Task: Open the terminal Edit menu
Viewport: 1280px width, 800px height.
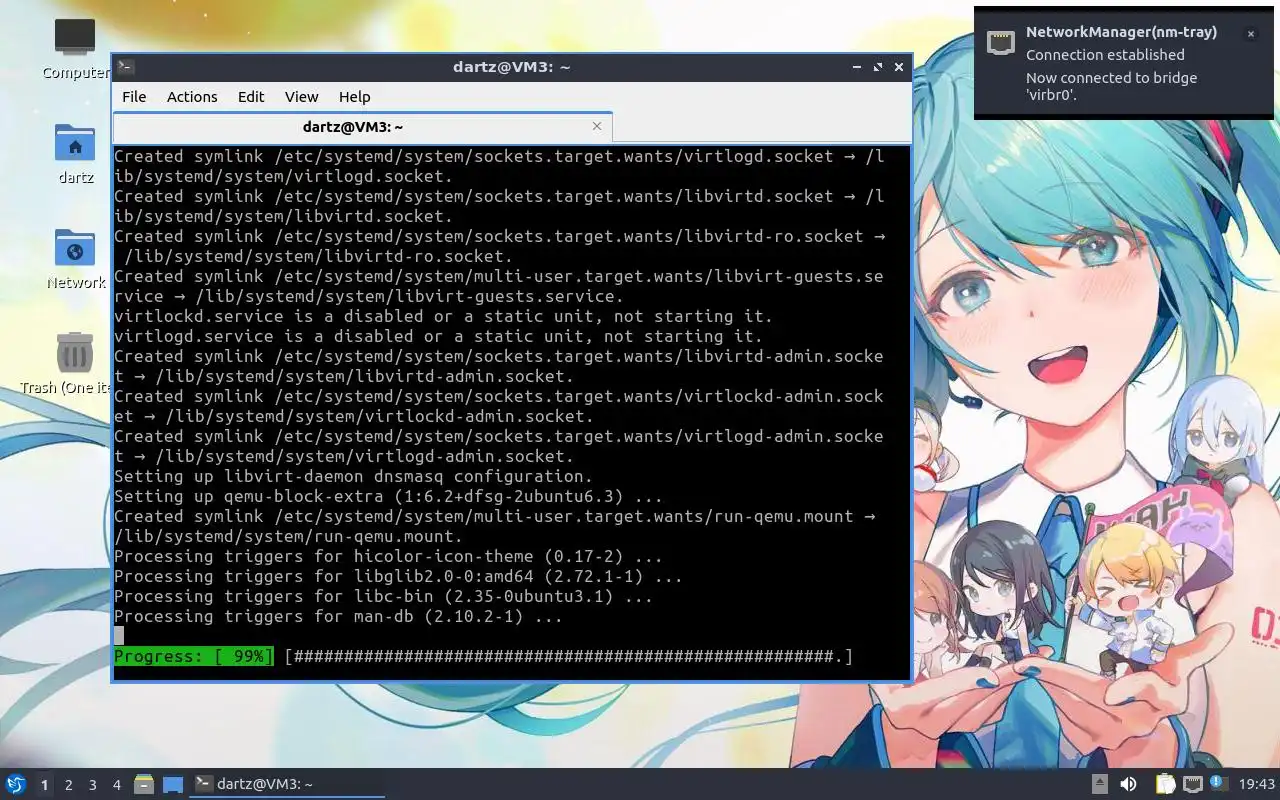Action: pos(251,96)
